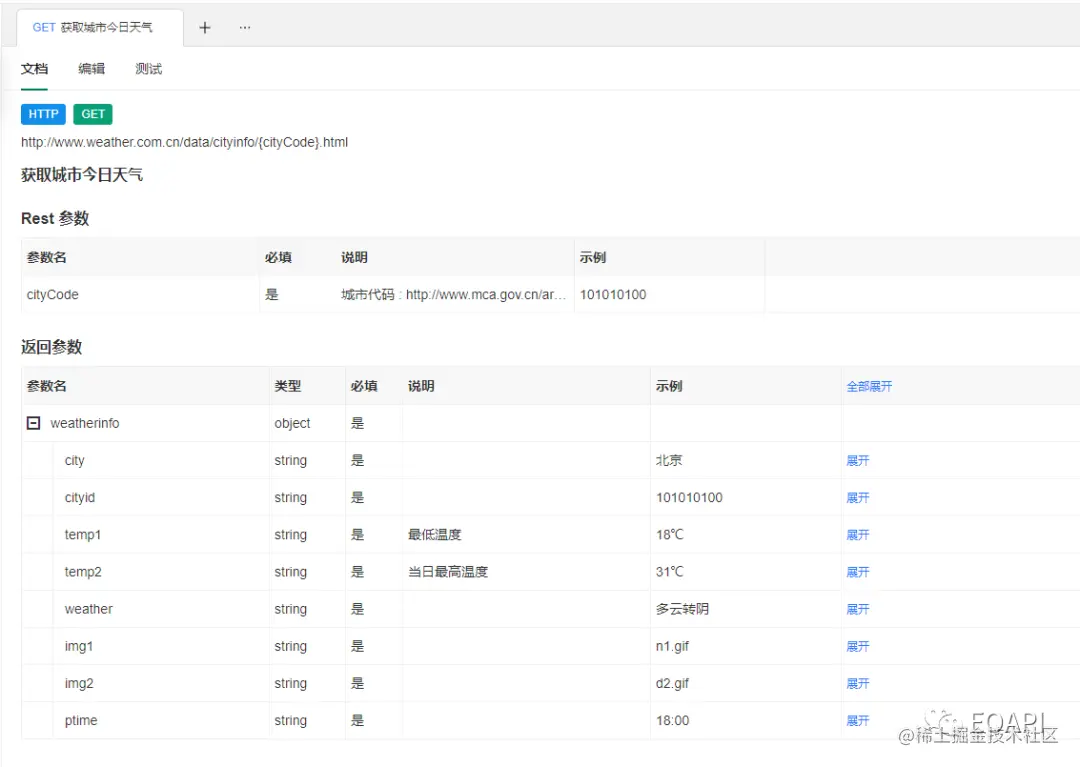The width and height of the screenshot is (1080, 767).
Task: Click the HTTP protocol badge
Action: click(43, 114)
